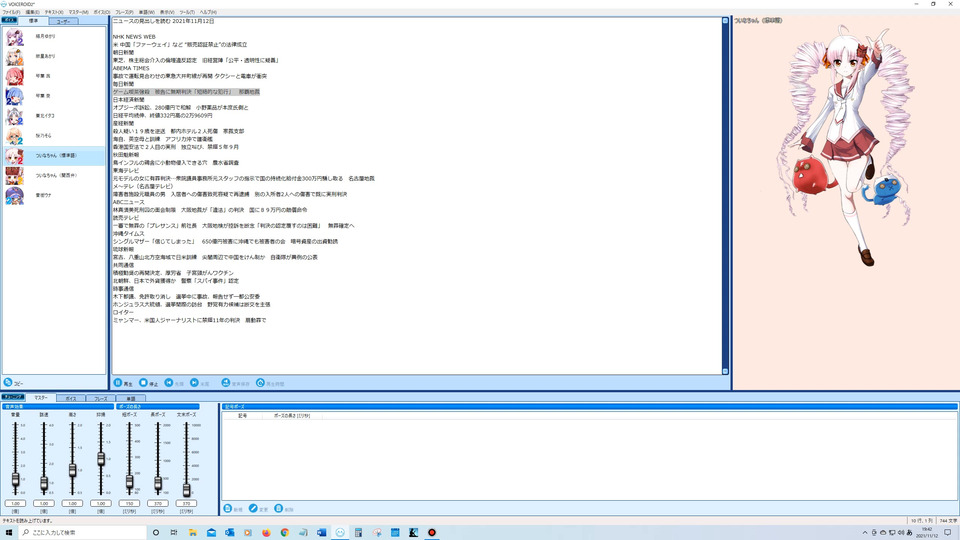Open the 編集 menu

[x=32, y=12]
